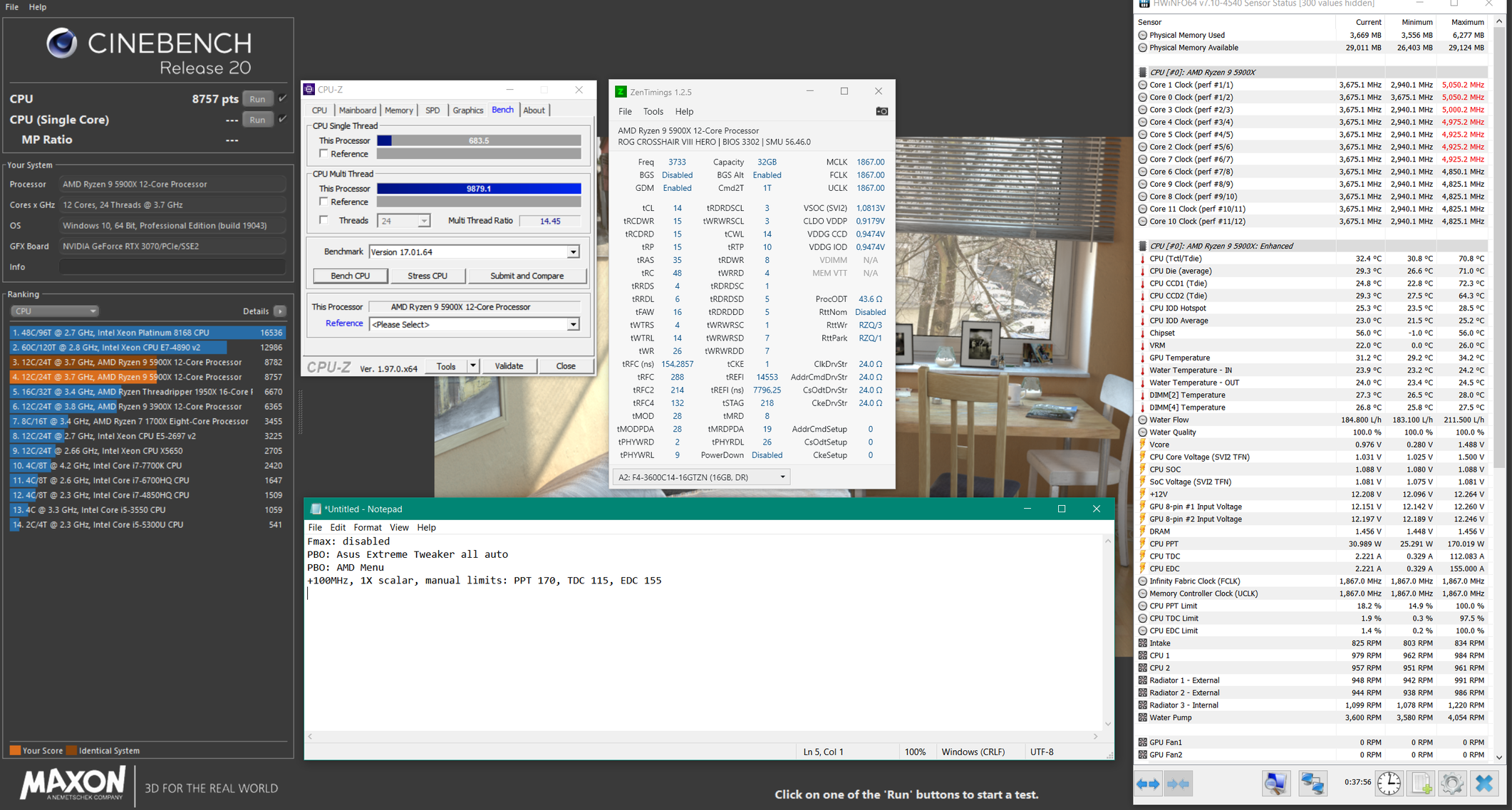Image resolution: width=1512 pixels, height=810 pixels.
Task: Click the HWiNFO title bar app icon
Action: (1144, 4)
